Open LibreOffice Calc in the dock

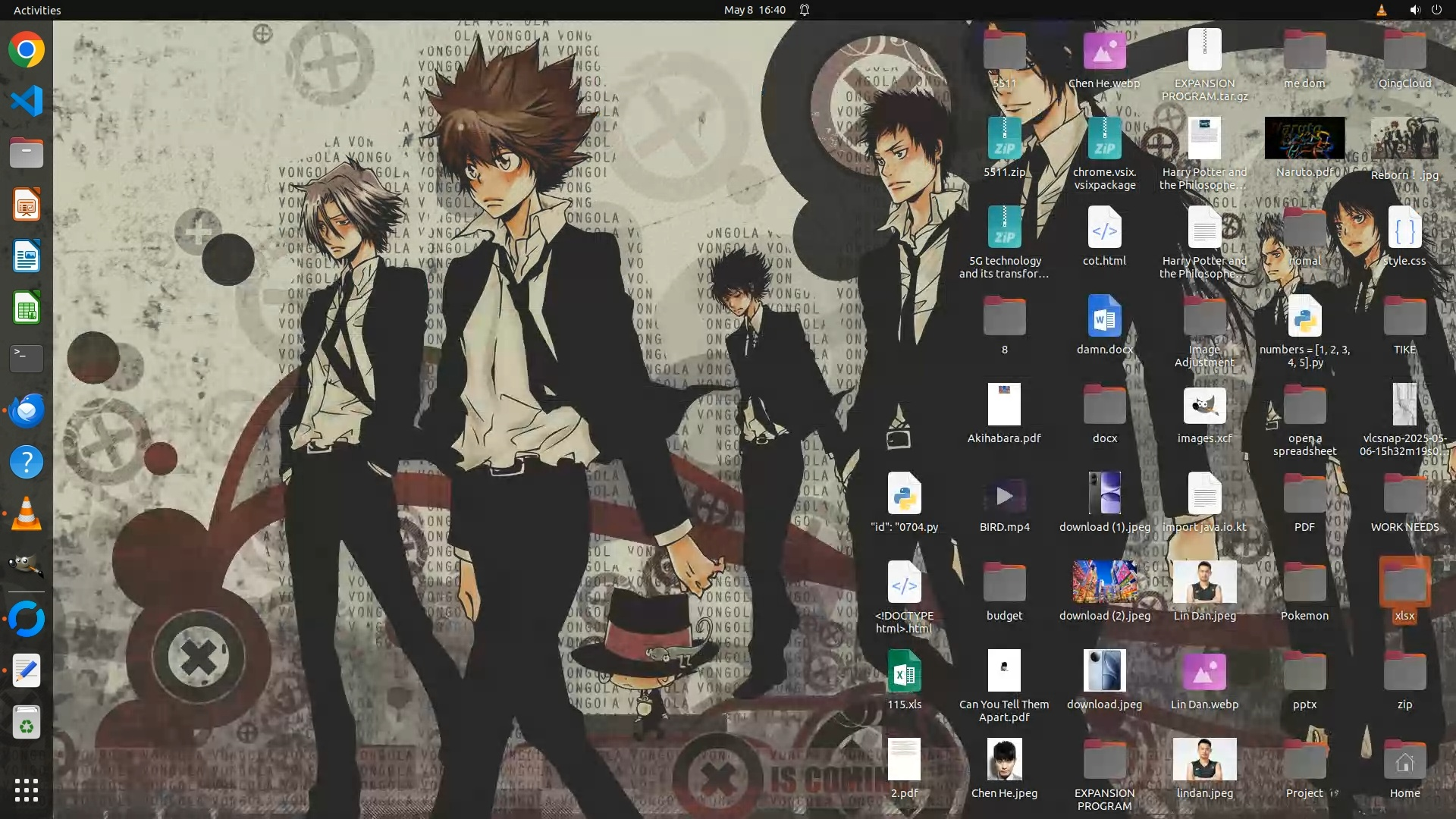27,308
